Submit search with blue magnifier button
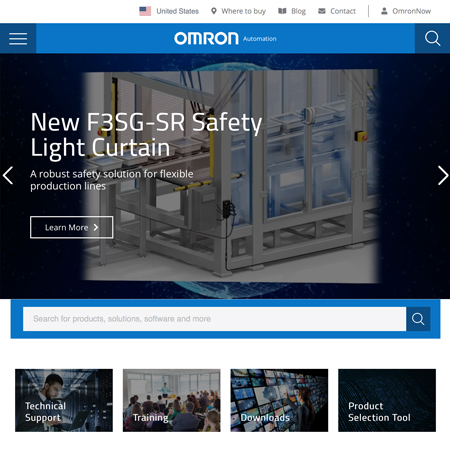 coord(418,319)
